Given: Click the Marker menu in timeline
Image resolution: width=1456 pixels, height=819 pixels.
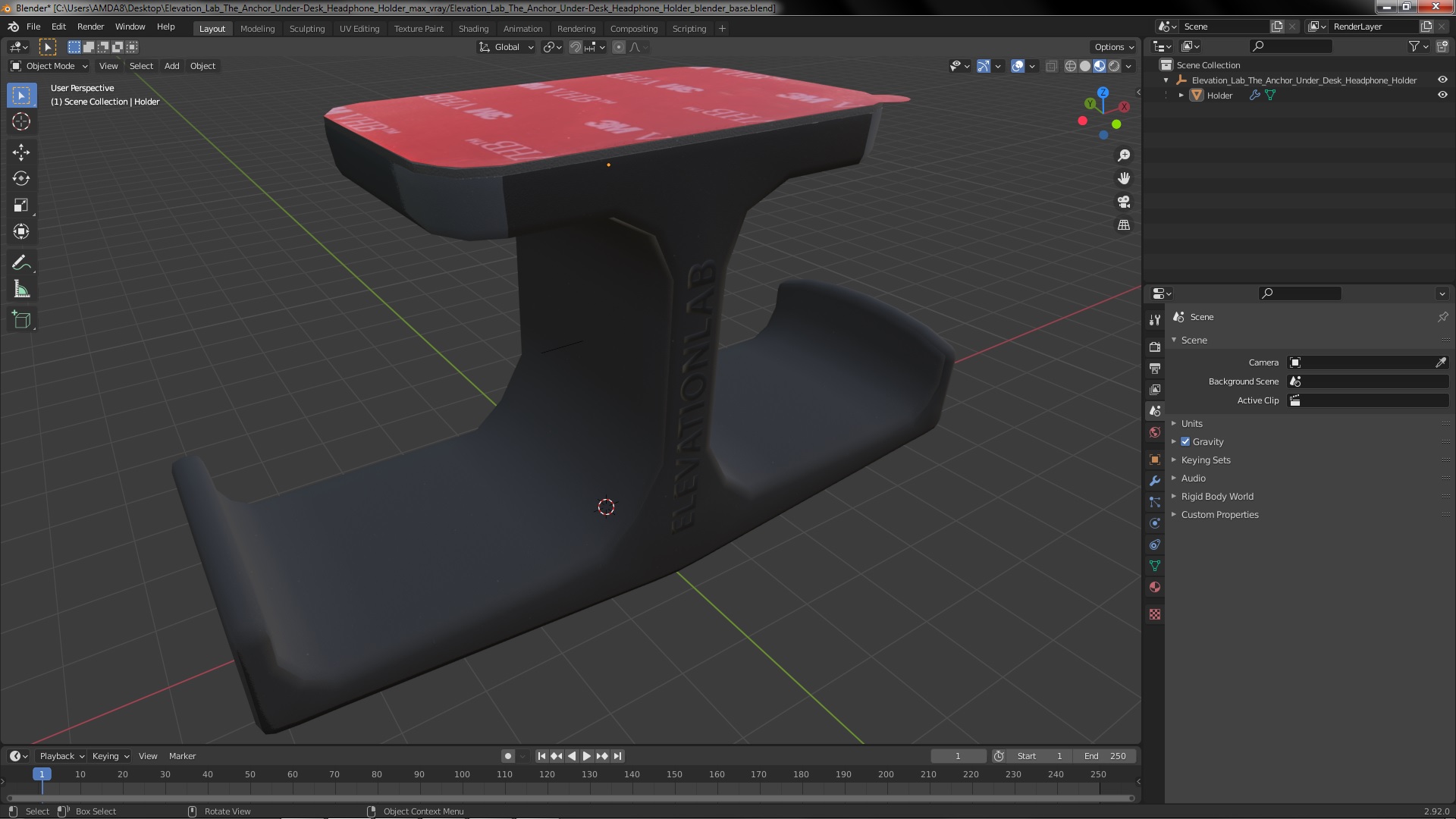Looking at the screenshot, I should pos(182,756).
